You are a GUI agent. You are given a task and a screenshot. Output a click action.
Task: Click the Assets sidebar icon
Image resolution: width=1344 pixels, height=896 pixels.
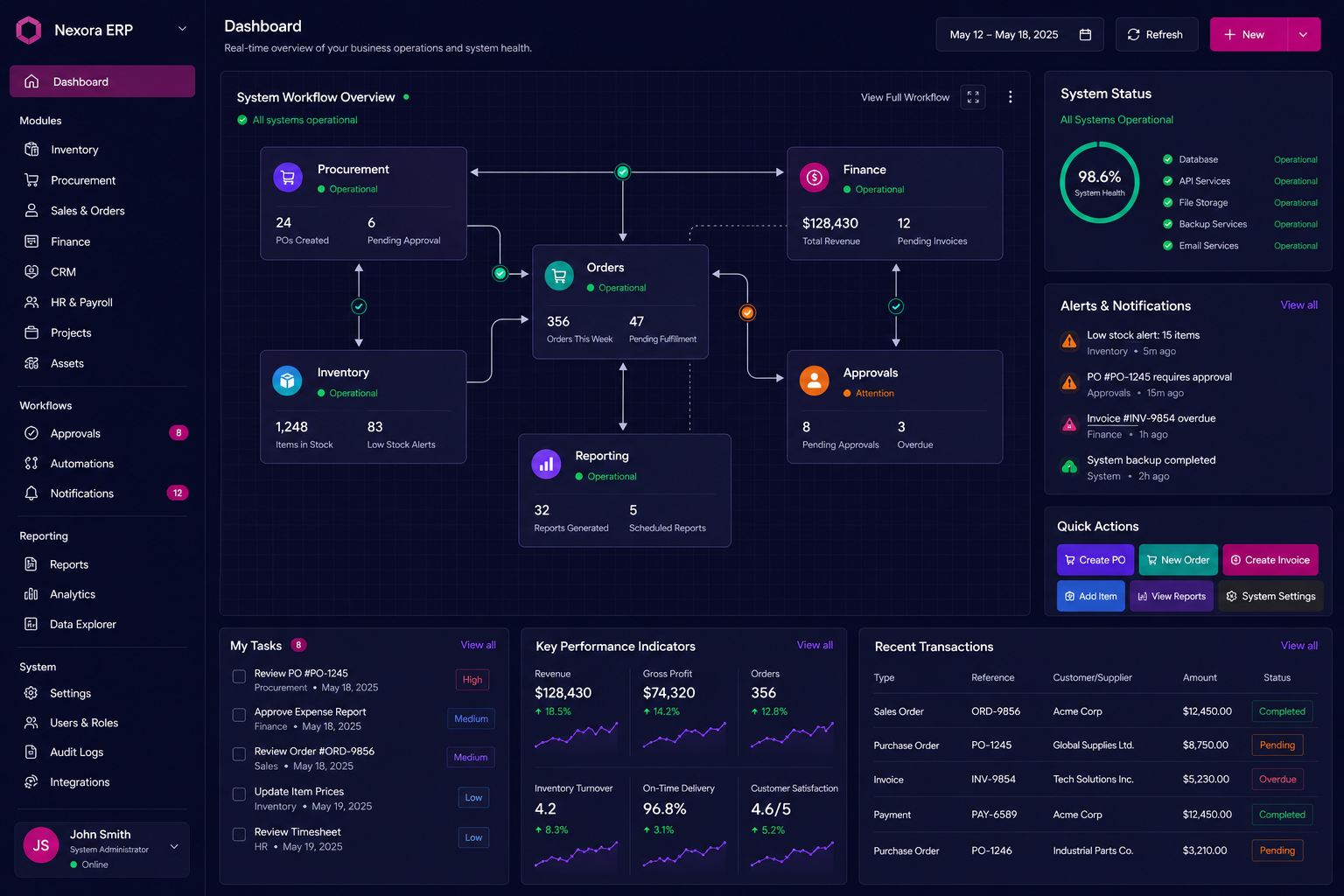tap(31, 363)
